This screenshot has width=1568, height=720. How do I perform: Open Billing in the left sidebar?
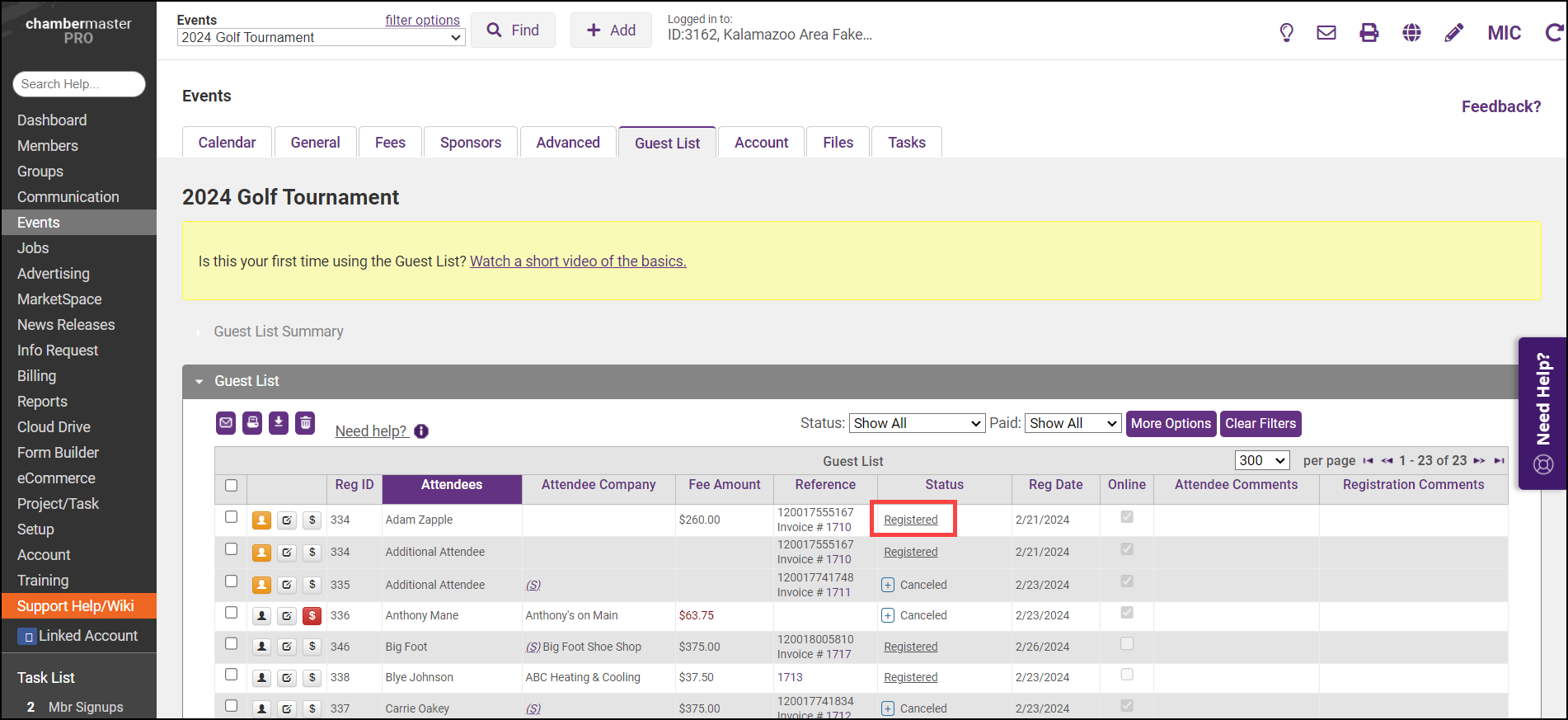(37, 376)
